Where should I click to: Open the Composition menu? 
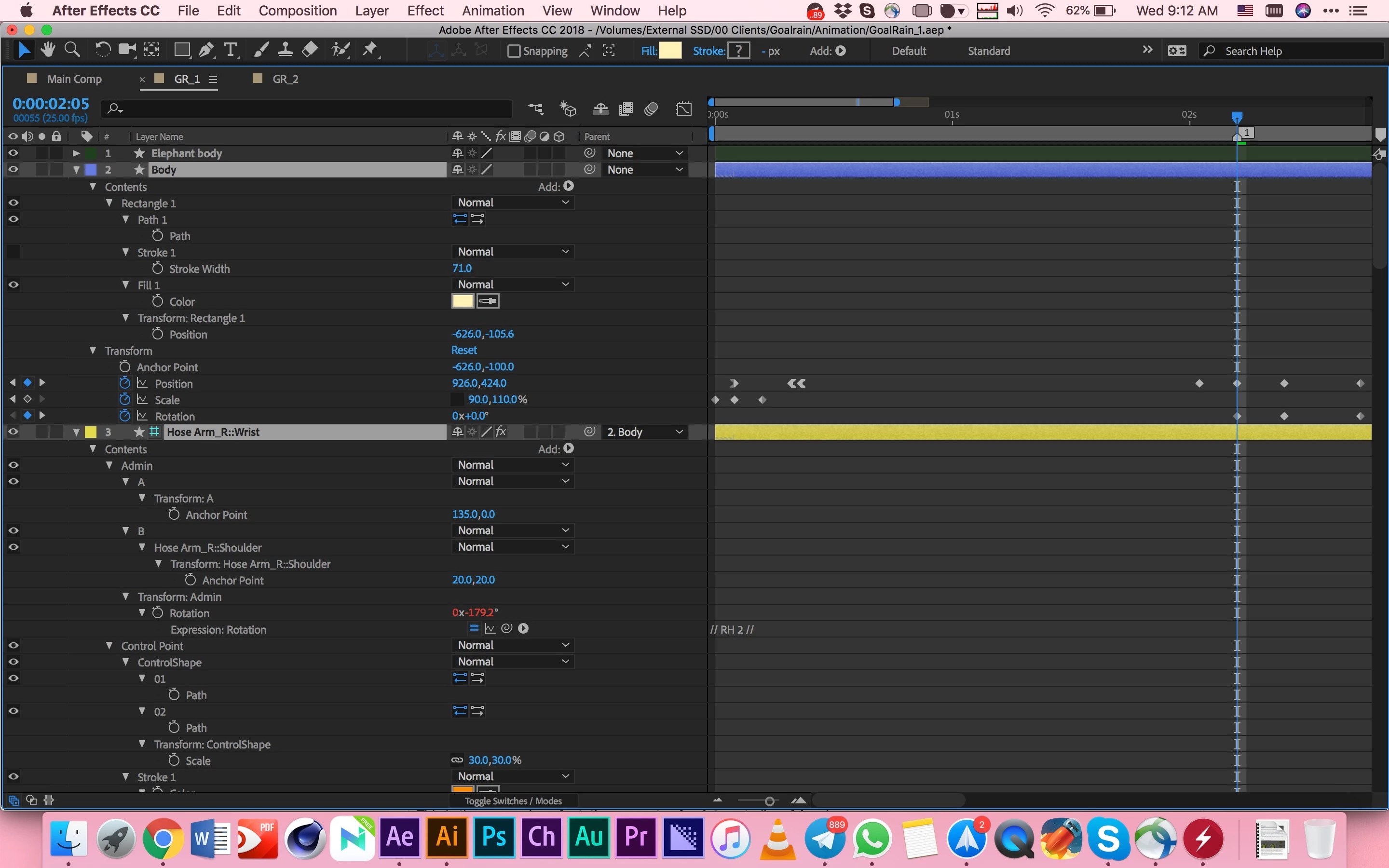(x=297, y=10)
